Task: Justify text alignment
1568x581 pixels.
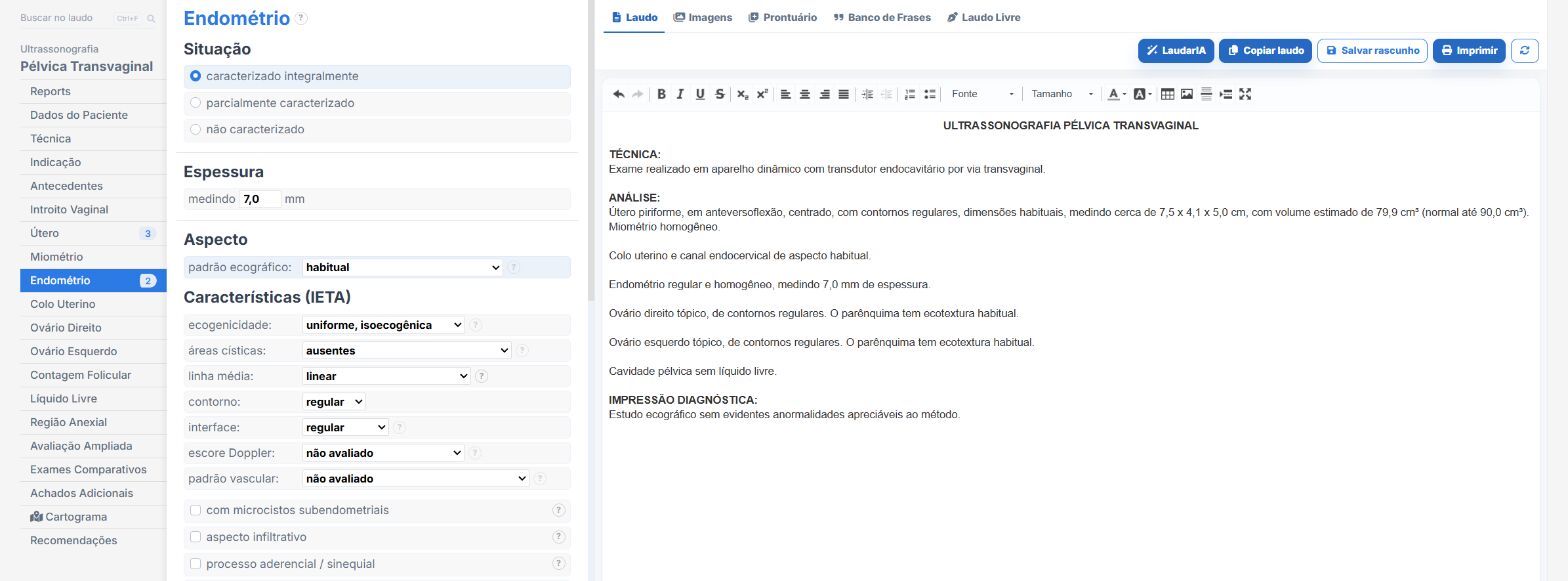Action: [x=843, y=94]
